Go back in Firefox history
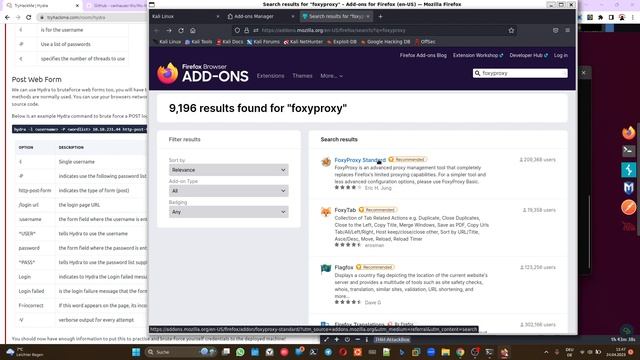Screen dimensions: 640x360 click(x=157, y=30)
